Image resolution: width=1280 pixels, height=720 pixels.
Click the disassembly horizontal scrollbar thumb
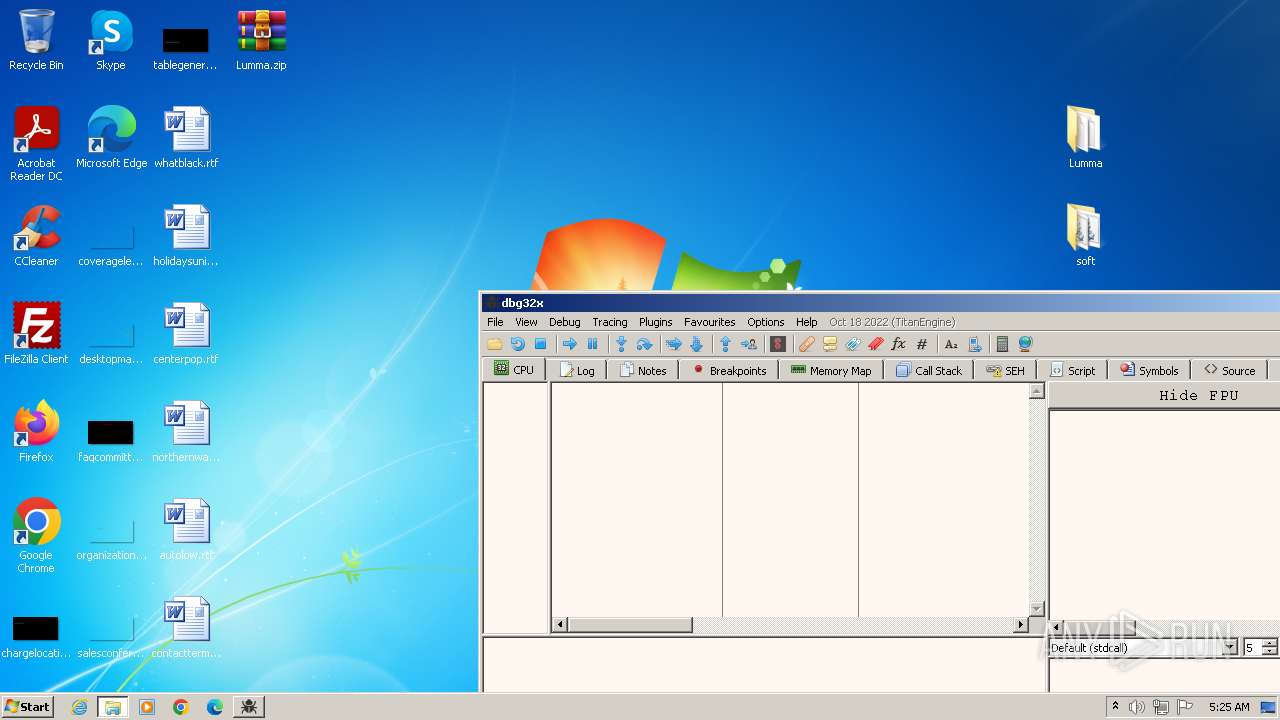point(630,625)
